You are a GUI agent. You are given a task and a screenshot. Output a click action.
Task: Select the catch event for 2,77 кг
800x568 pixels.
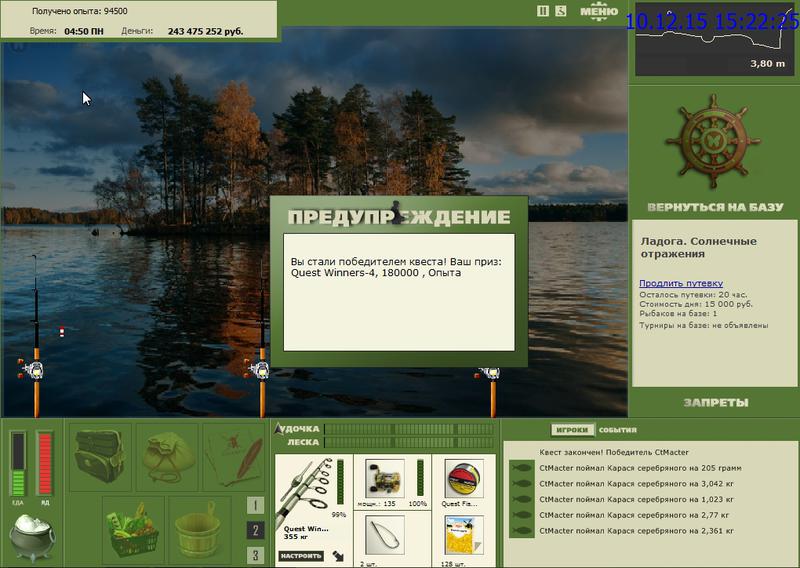(634, 515)
